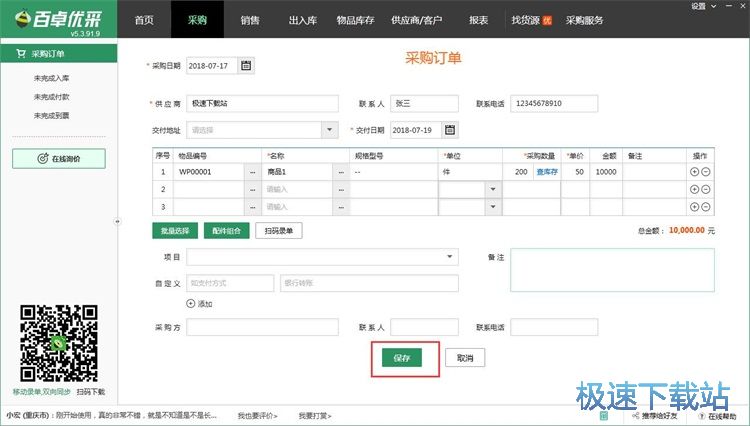The height and width of the screenshot is (426, 750).
Task: Click the item code cell WP00001
Action: tap(209, 172)
